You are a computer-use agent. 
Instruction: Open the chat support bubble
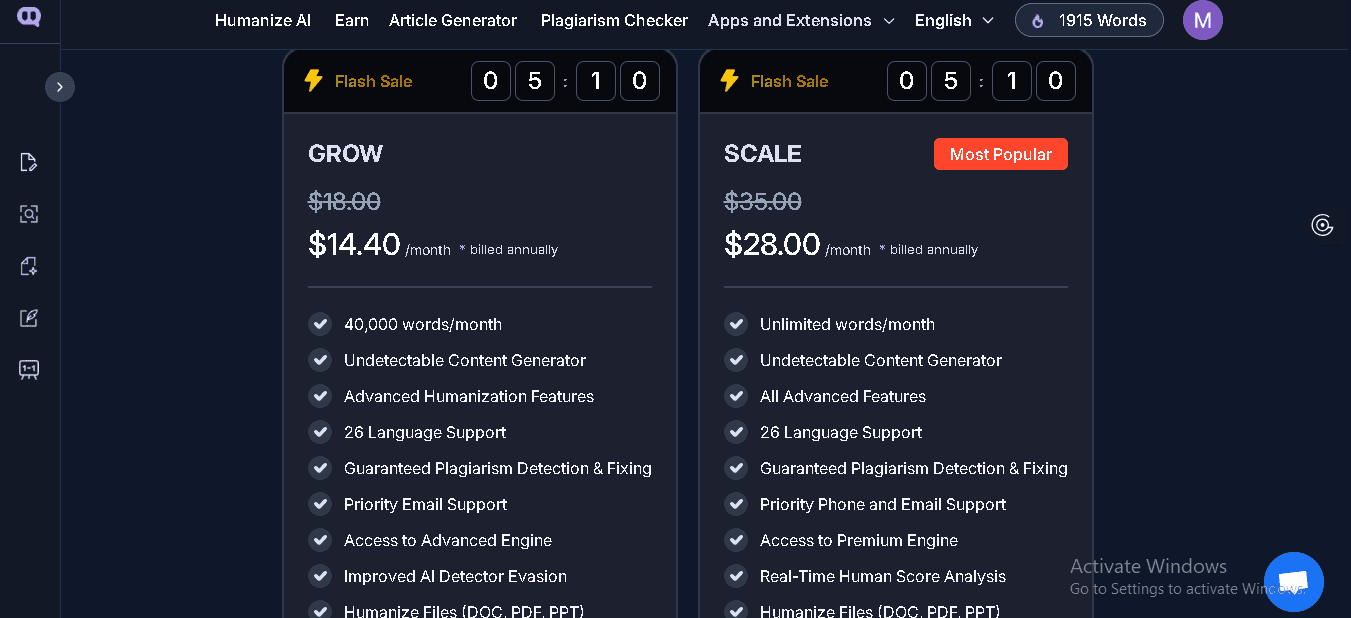[x=1294, y=581]
